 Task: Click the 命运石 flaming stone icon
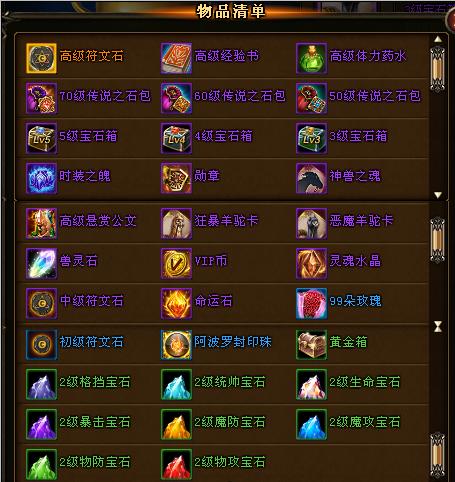tap(176, 303)
